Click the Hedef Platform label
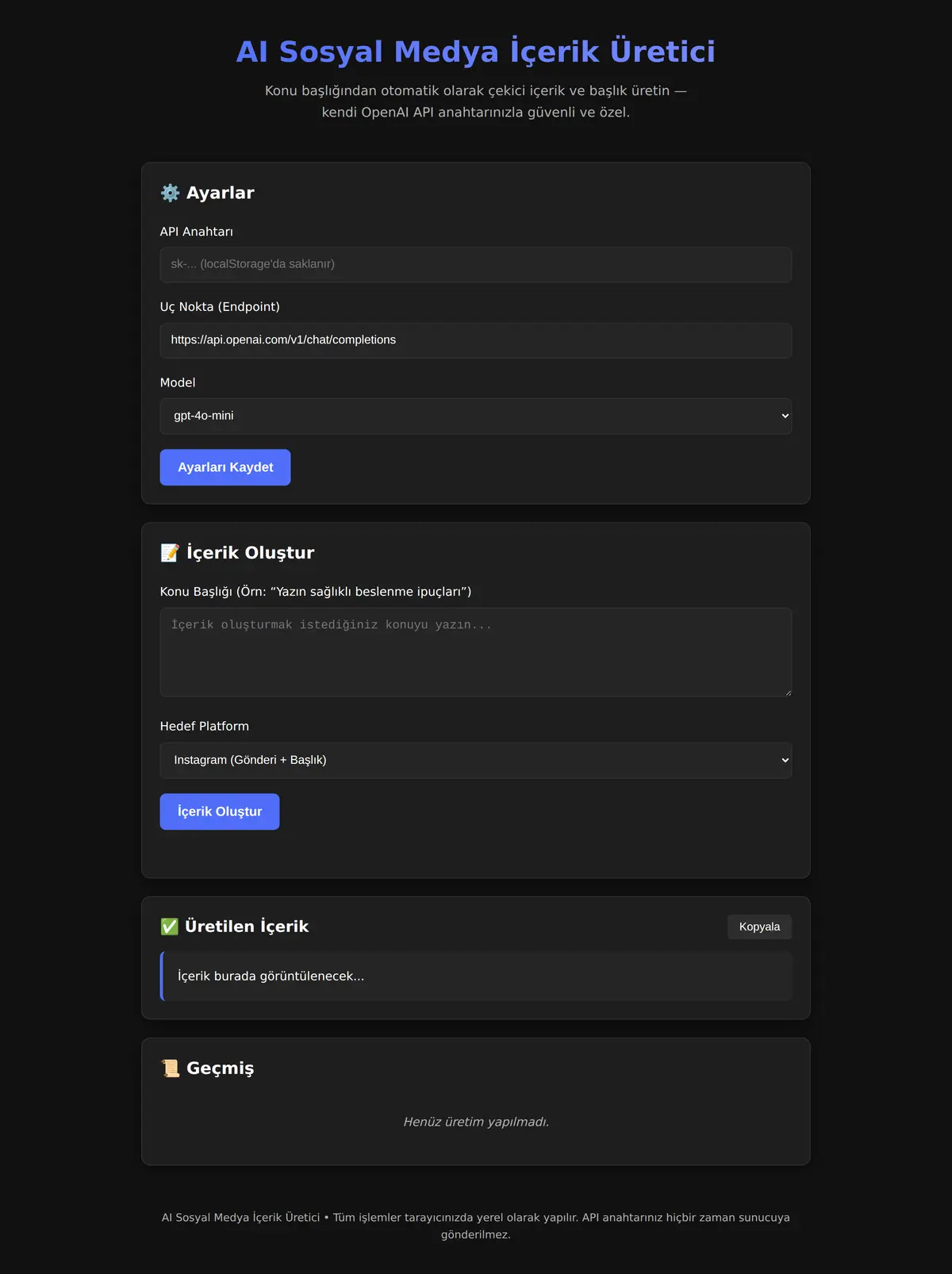The image size is (952, 1274). coord(205,726)
